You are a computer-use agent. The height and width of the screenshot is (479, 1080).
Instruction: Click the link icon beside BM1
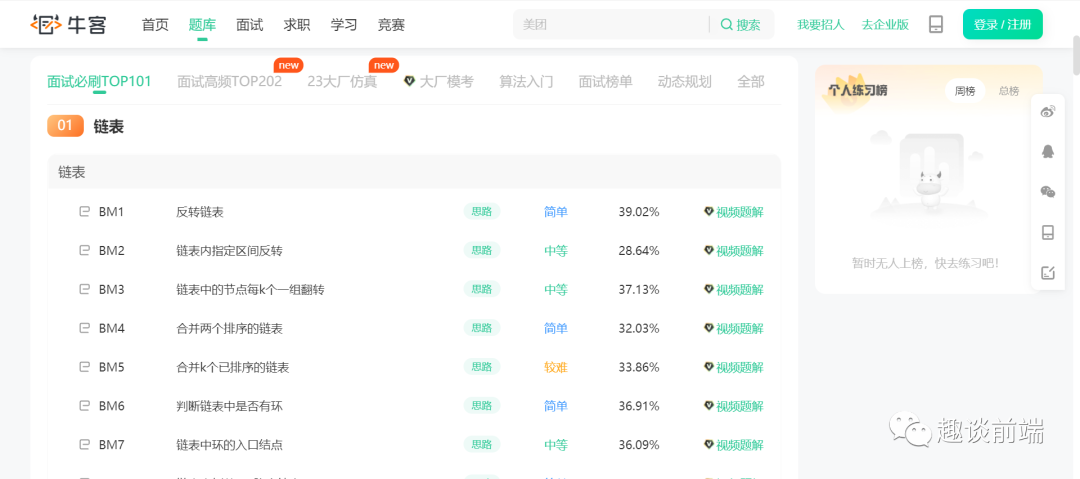click(x=85, y=212)
